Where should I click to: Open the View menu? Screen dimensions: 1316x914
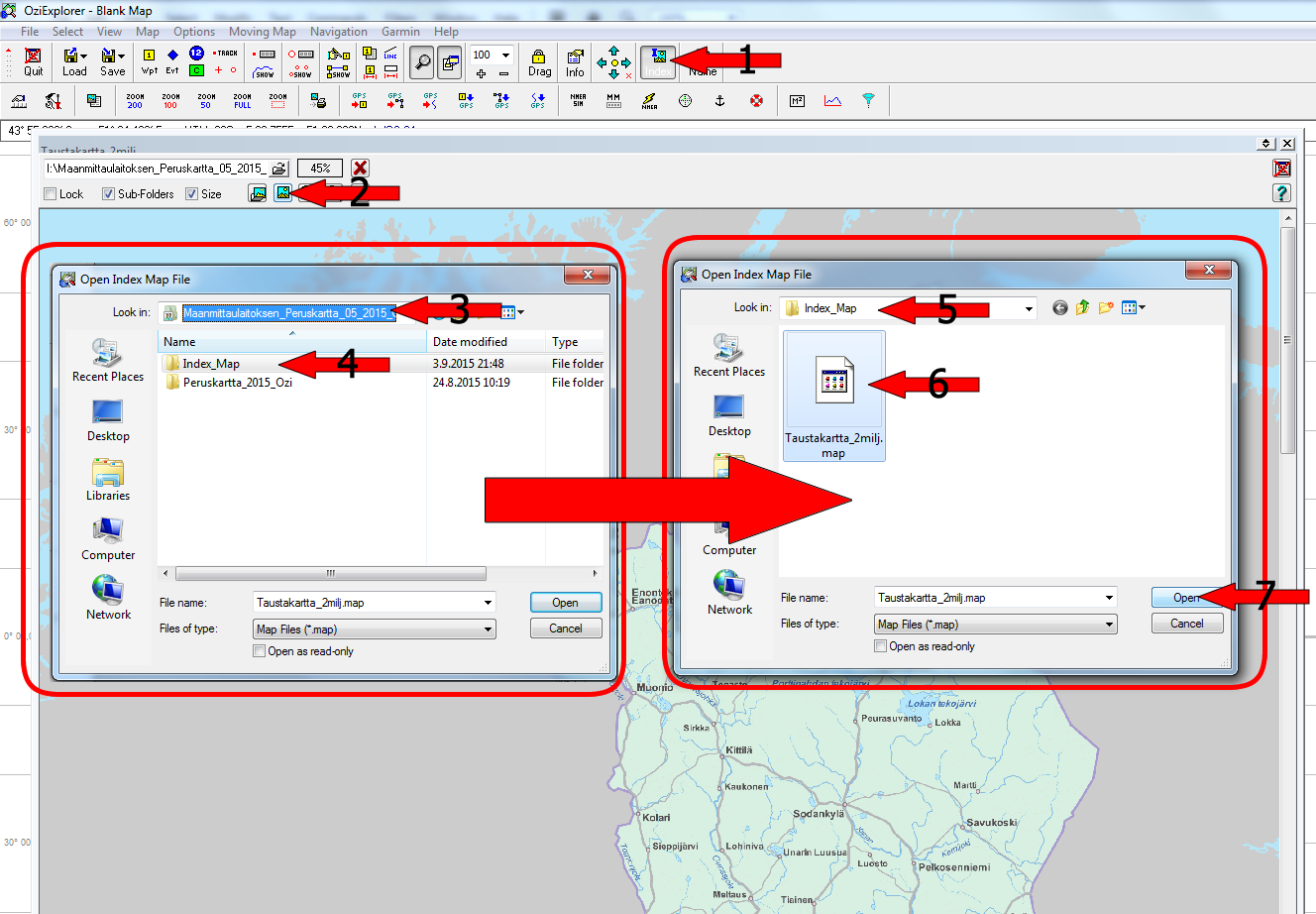coord(109,32)
